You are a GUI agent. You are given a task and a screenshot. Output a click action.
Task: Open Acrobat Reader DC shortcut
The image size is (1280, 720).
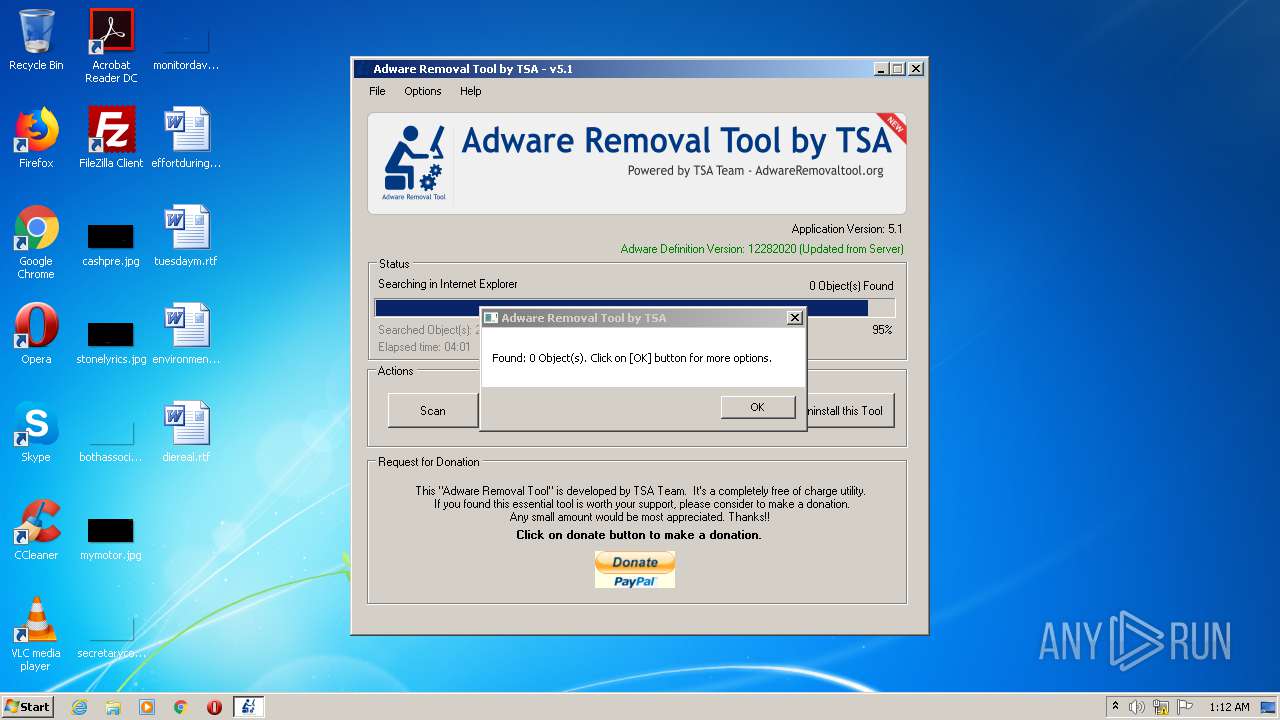coord(111,46)
